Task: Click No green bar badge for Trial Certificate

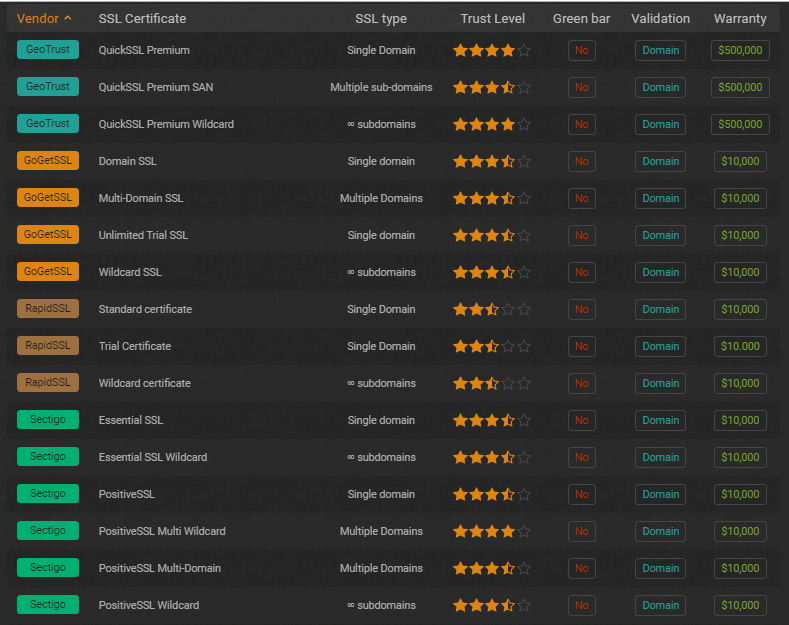Action: [x=582, y=346]
